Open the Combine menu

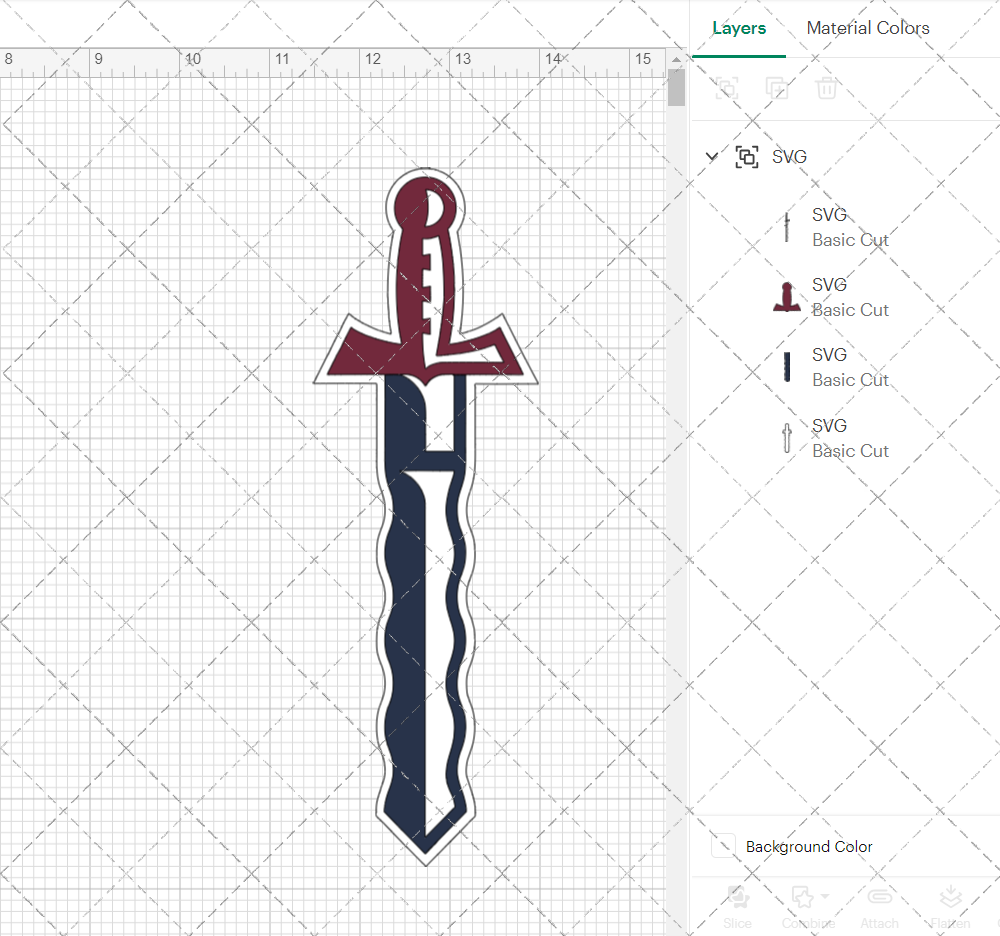click(x=809, y=907)
